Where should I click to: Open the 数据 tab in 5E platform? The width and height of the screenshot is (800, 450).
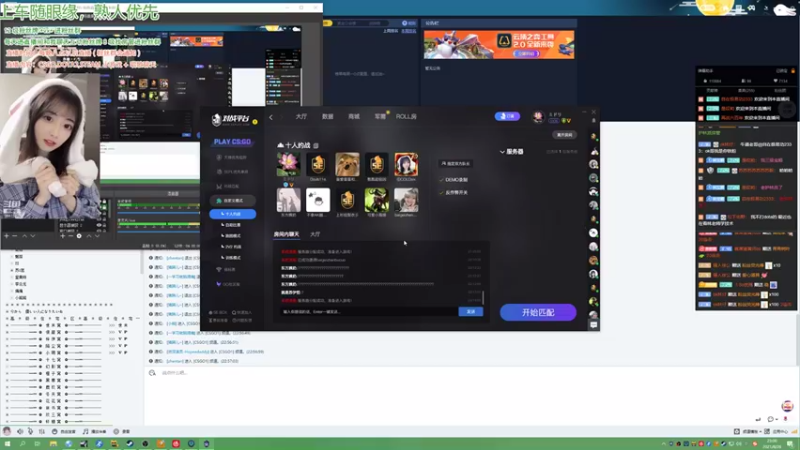[328, 116]
